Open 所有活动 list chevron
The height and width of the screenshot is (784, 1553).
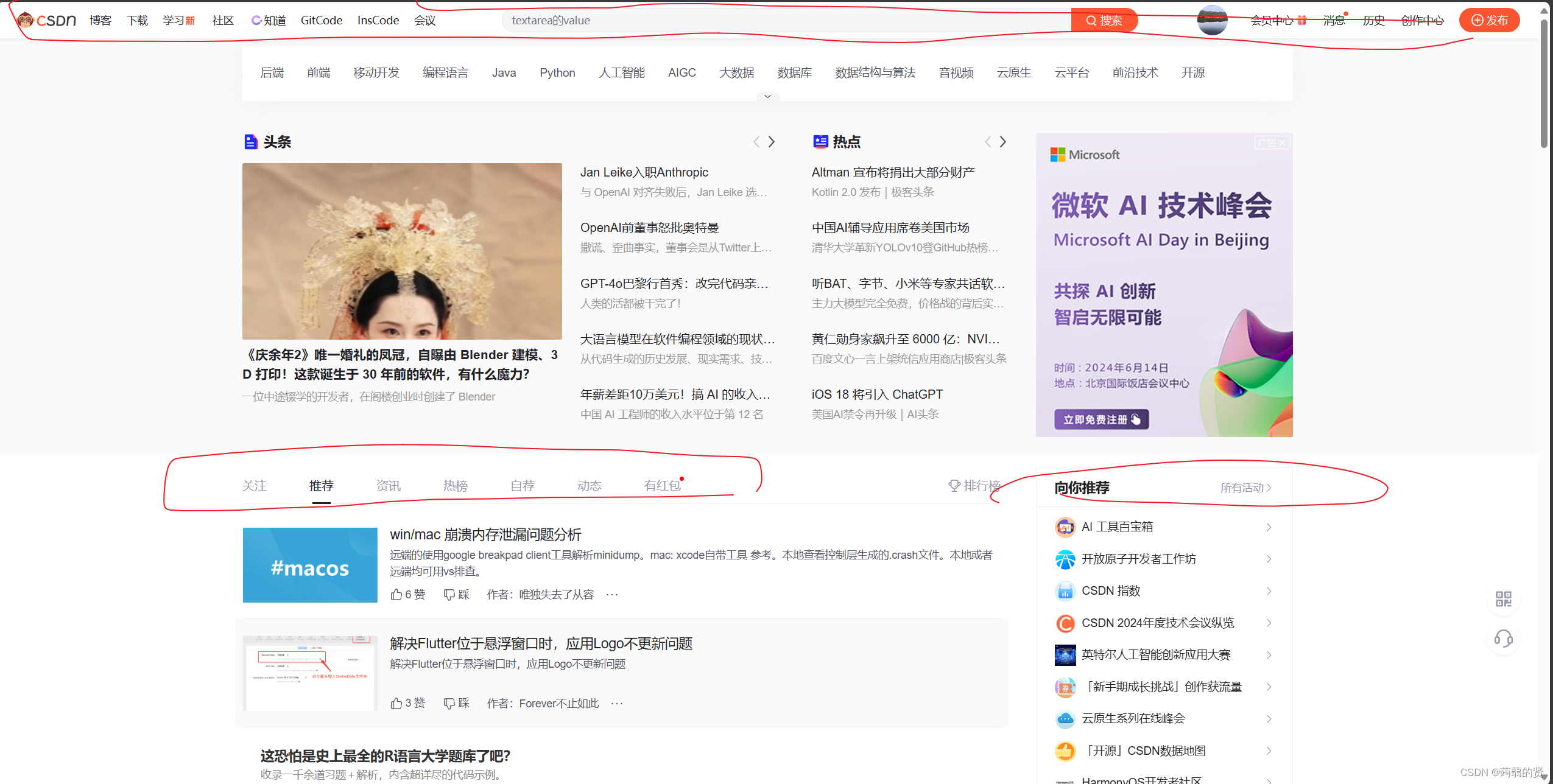(1269, 488)
